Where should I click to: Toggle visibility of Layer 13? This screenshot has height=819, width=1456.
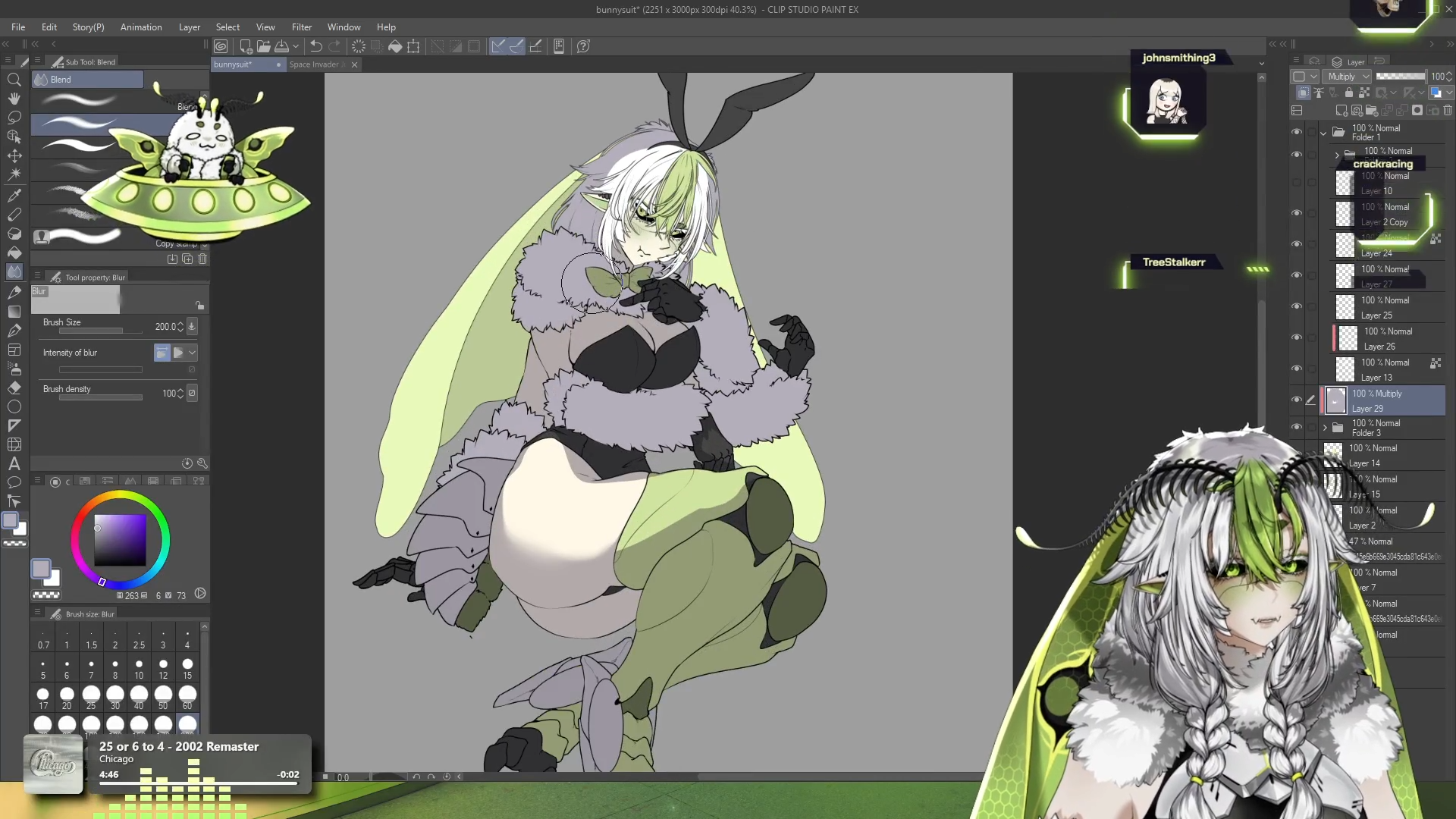click(x=1297, y=369)
